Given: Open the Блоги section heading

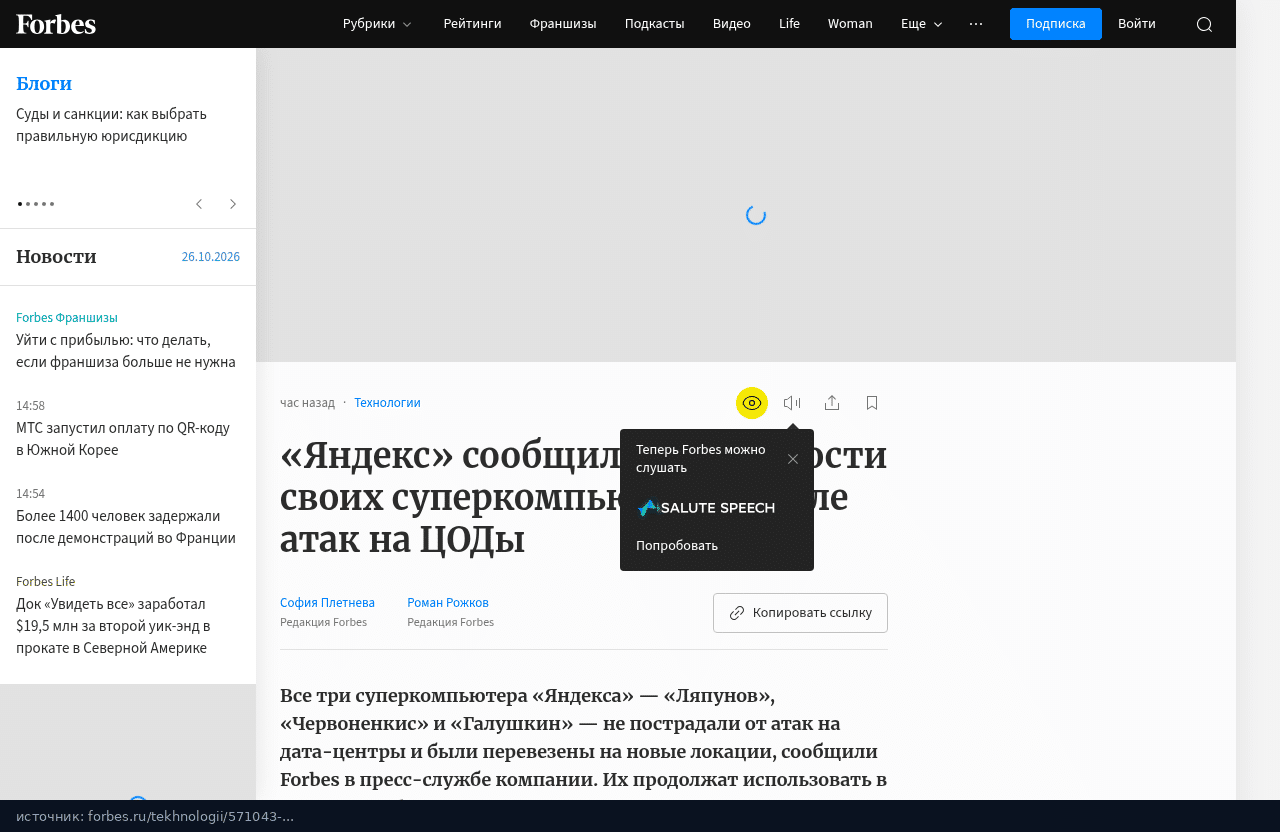Looking at the screenshot, I should (44, 84).
